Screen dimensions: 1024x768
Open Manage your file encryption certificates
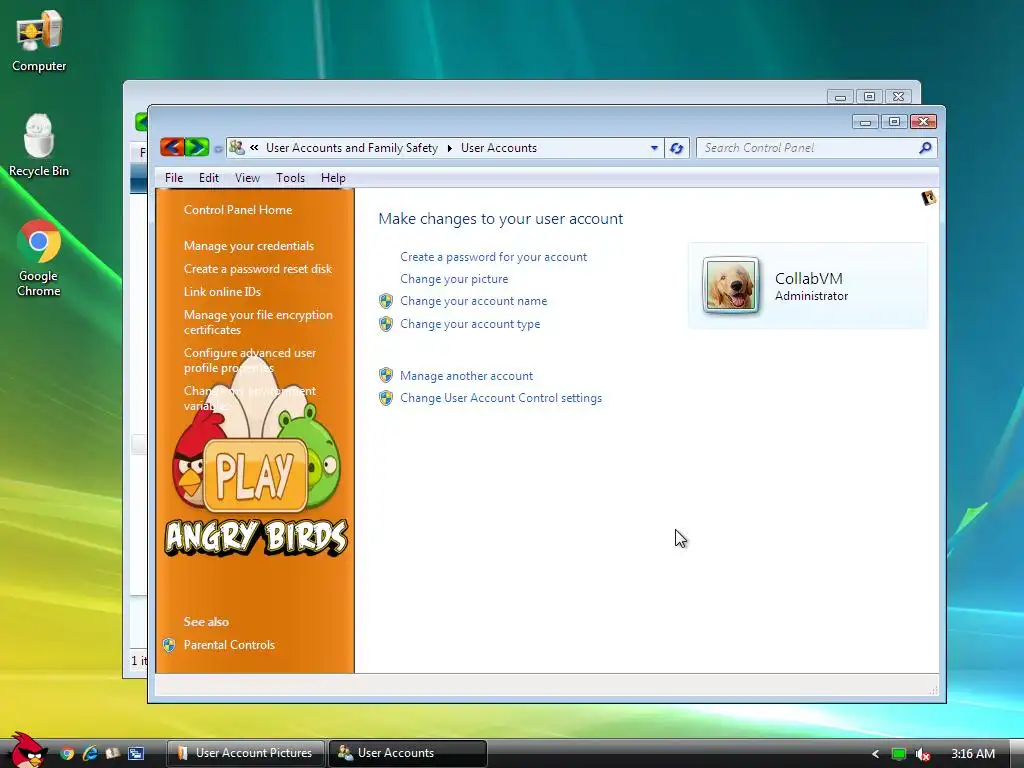point(258,322)
